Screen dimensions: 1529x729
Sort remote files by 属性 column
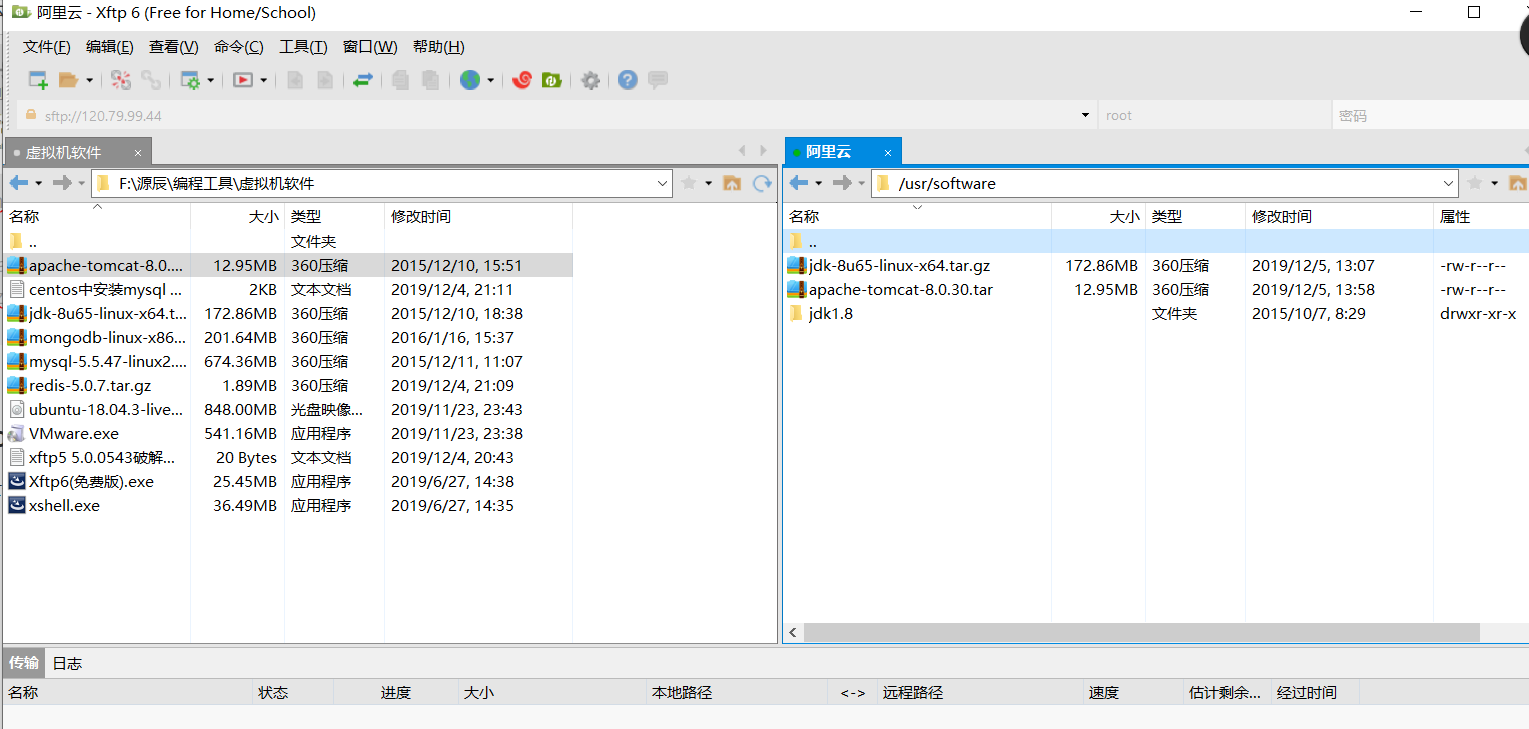[1481, 216]
